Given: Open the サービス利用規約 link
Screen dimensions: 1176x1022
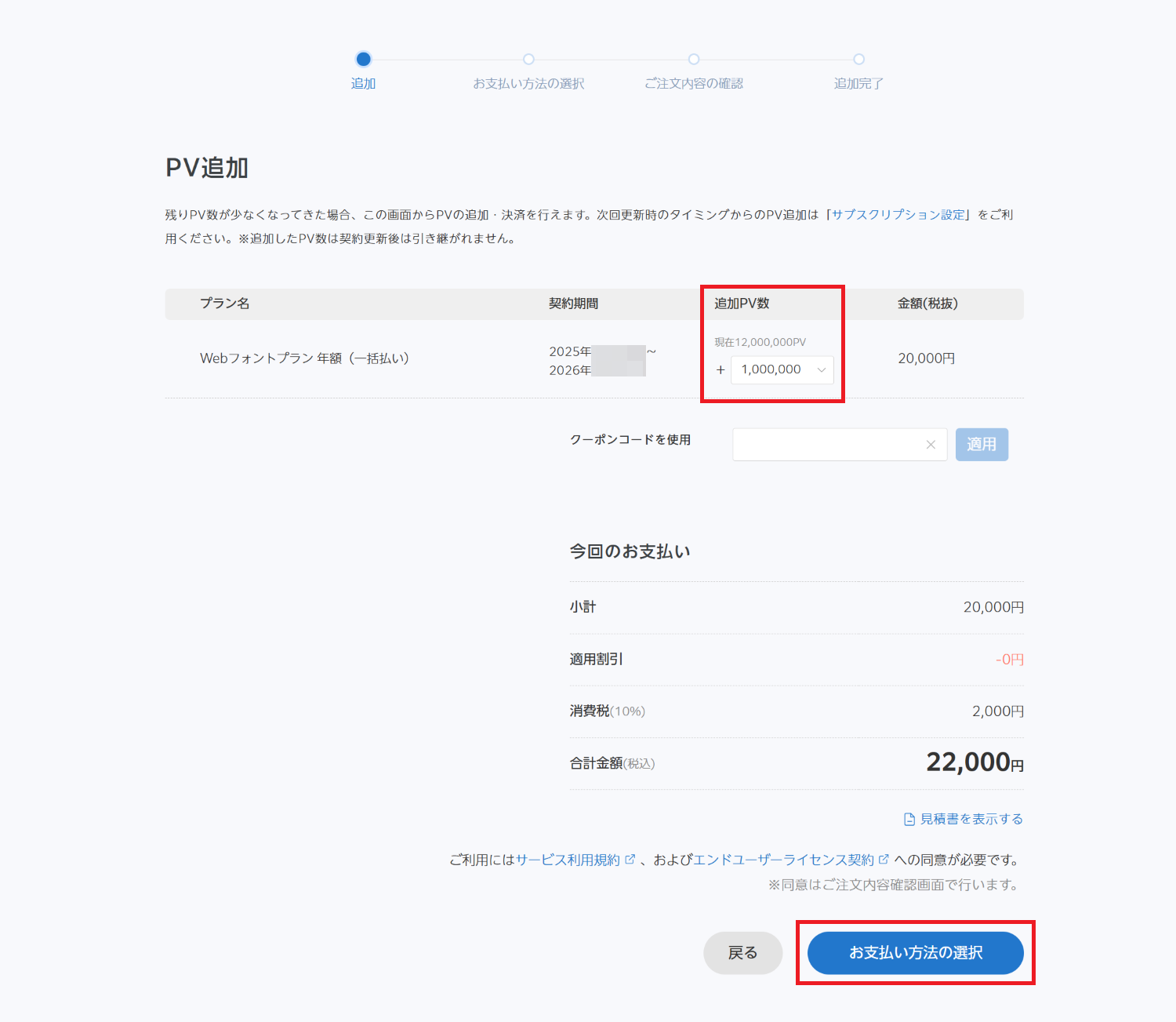Looking at the screenshot, I should (568, 860).
